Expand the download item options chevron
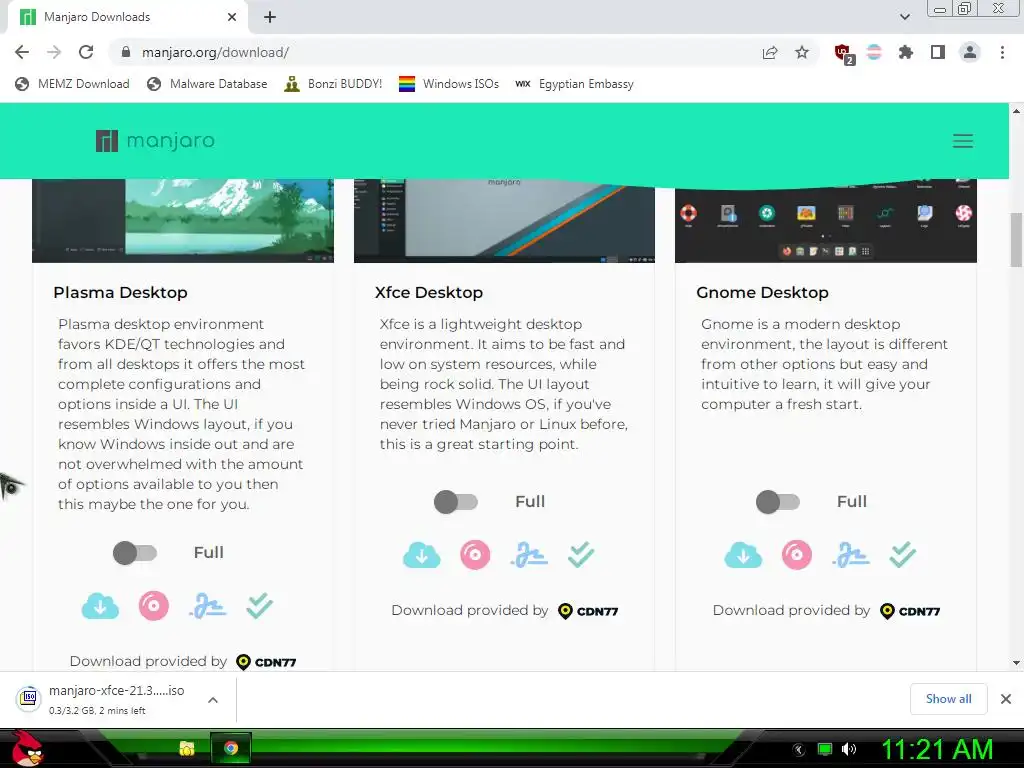Viewport: 1024px width, 768px height. click(213, 700)
